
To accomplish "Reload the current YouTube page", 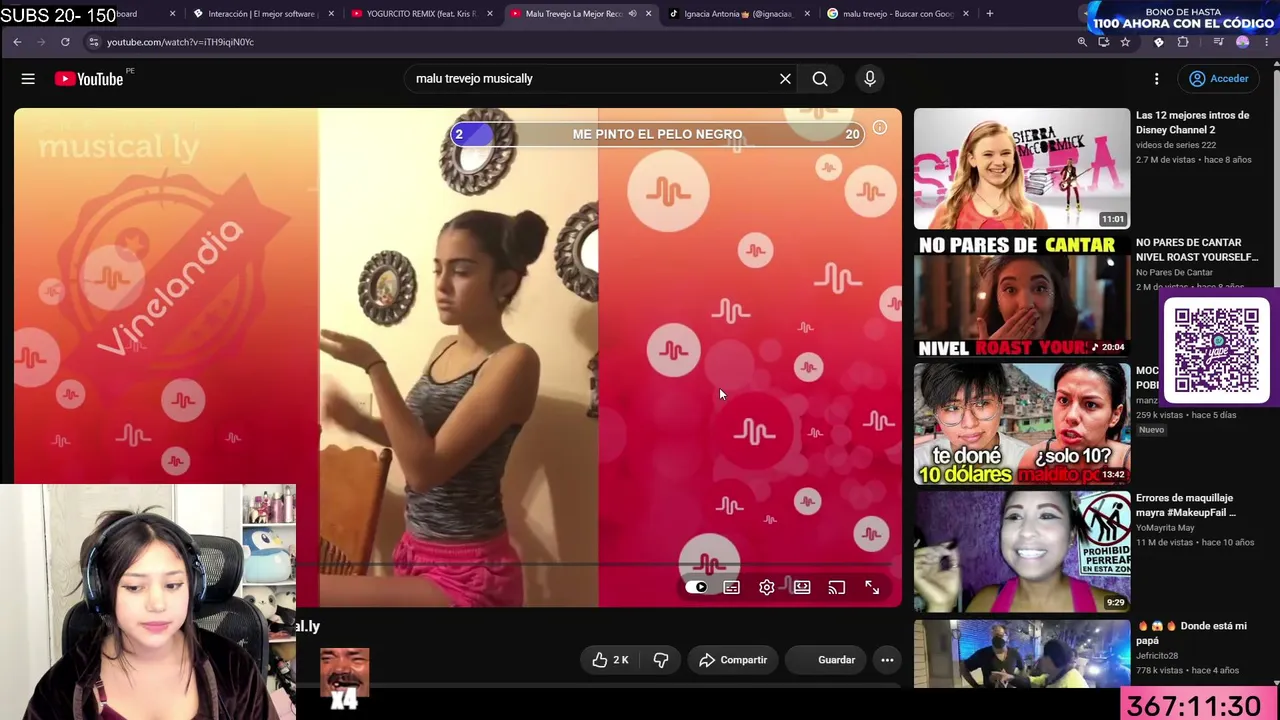I will pyautogui.click(x=65, y=42).
